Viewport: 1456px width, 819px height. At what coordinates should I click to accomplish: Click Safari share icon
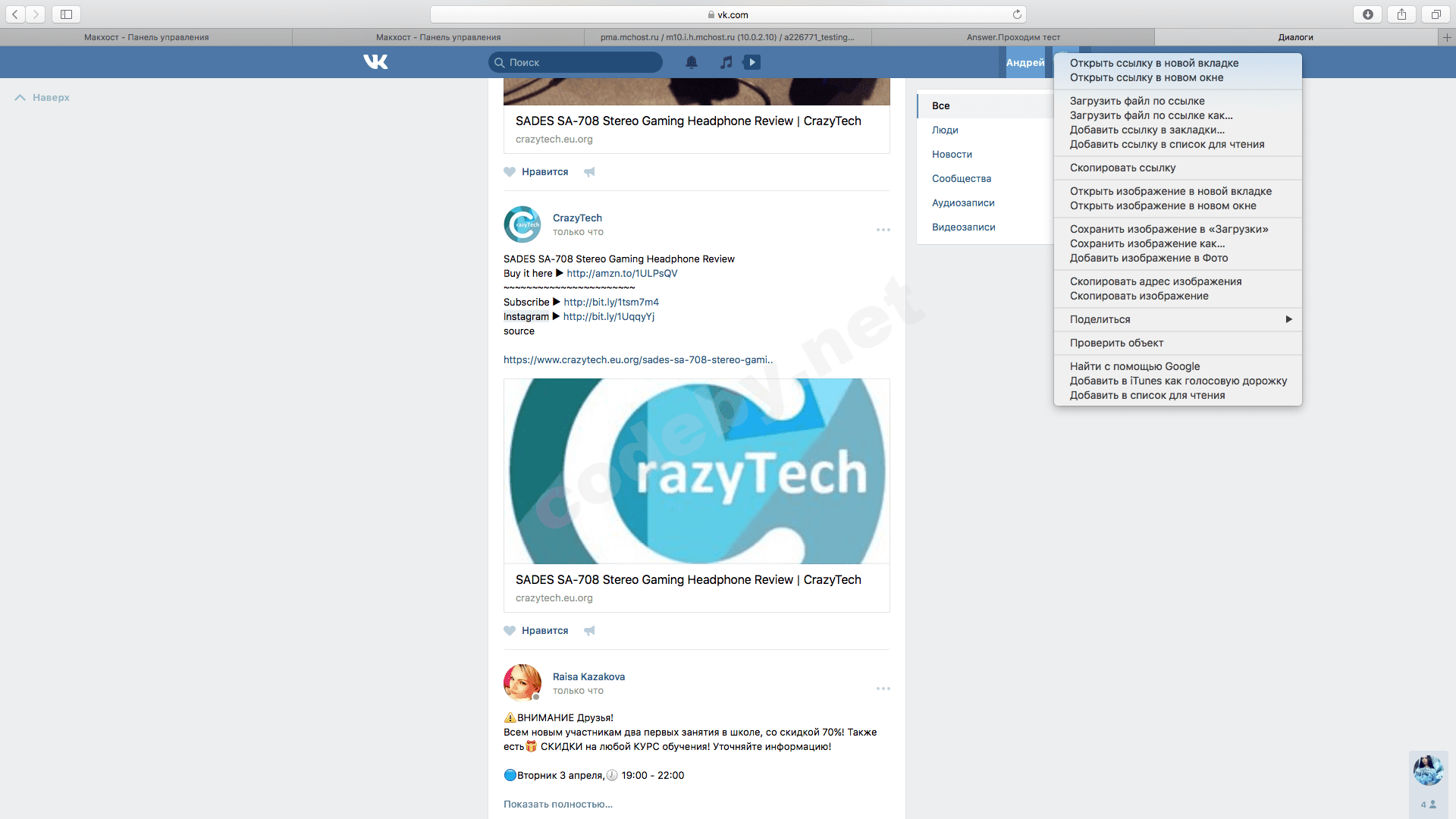coord(1401,14)
